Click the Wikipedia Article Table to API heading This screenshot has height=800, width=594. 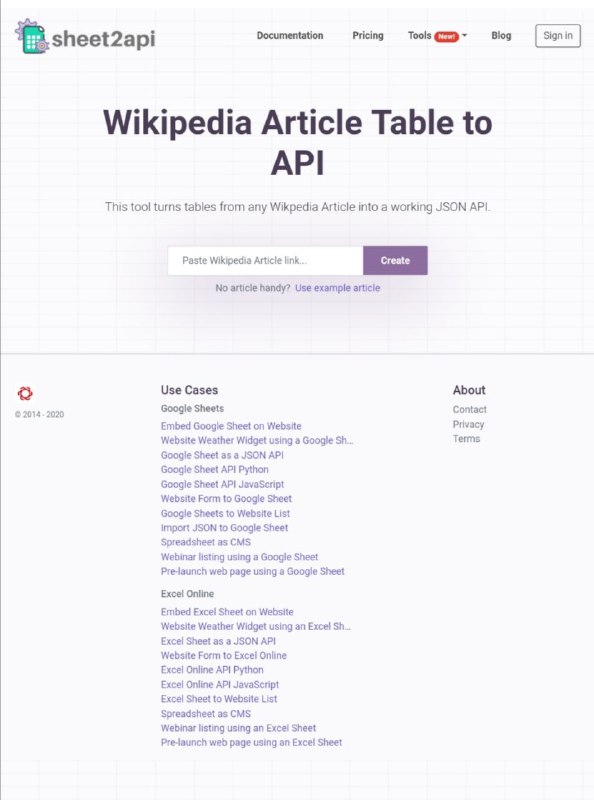pyautogui.click(x=298, y=143)
